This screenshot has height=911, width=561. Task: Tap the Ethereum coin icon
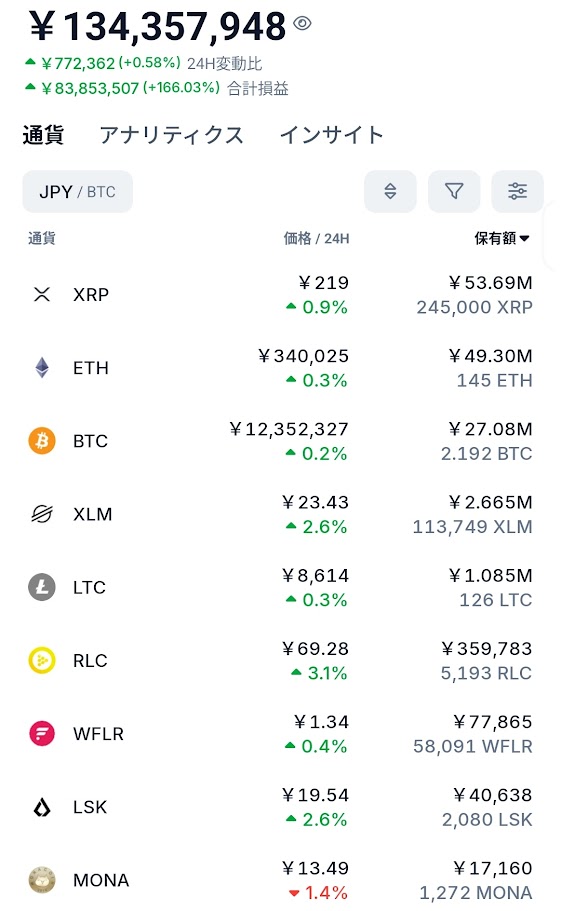pyautogui.click(x=42, y=368)
